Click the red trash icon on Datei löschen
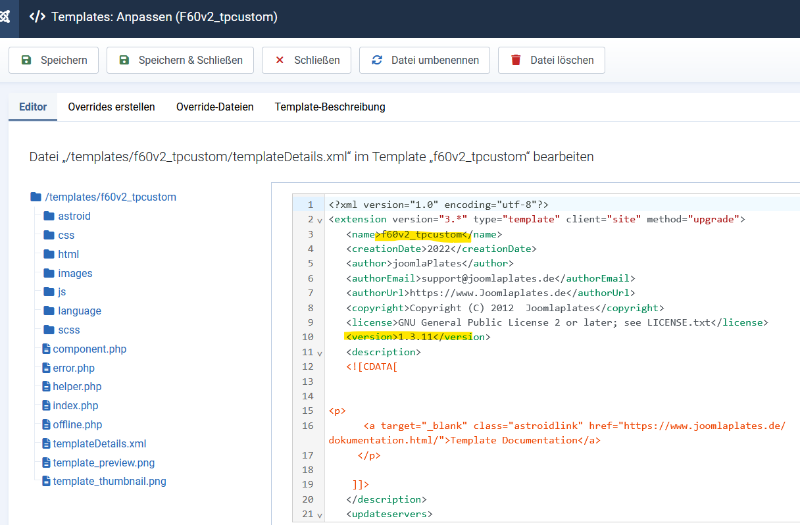Viewport: 800px width, 525px height. (516, 60)
